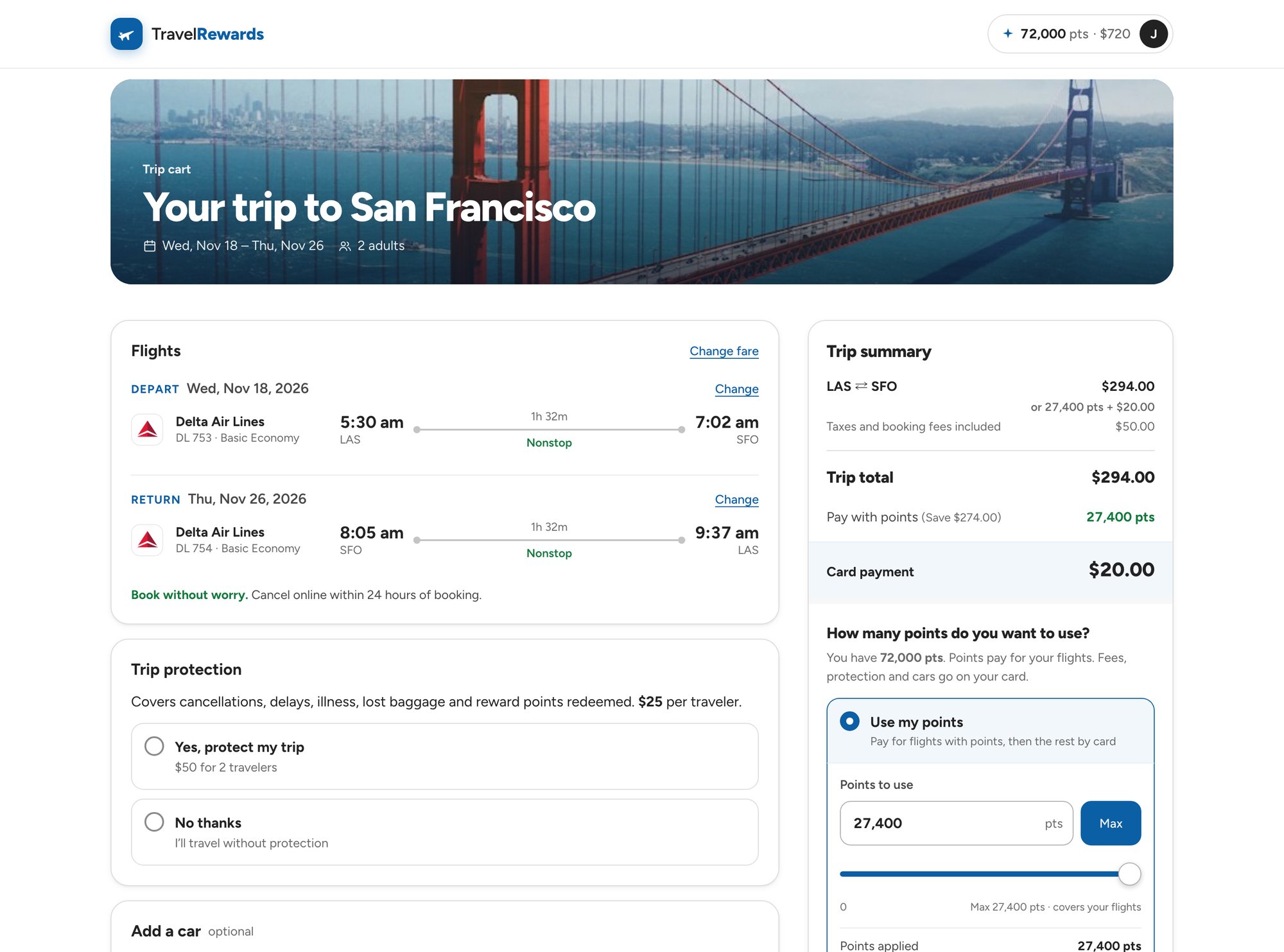This screenshot has height=952, width=1284.
Task: Click the Max points button
Action: click(x=1111, y=823)
